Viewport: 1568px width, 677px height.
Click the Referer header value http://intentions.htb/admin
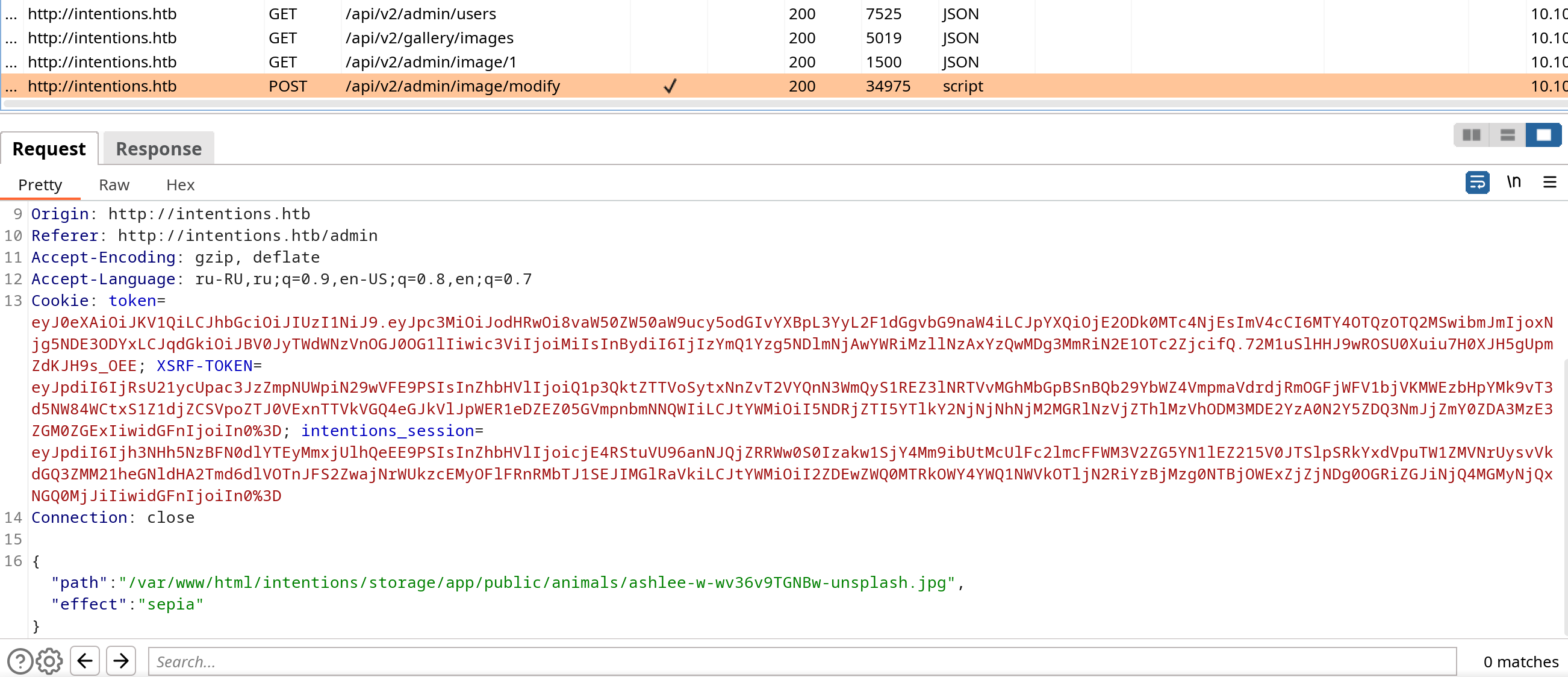247,236
